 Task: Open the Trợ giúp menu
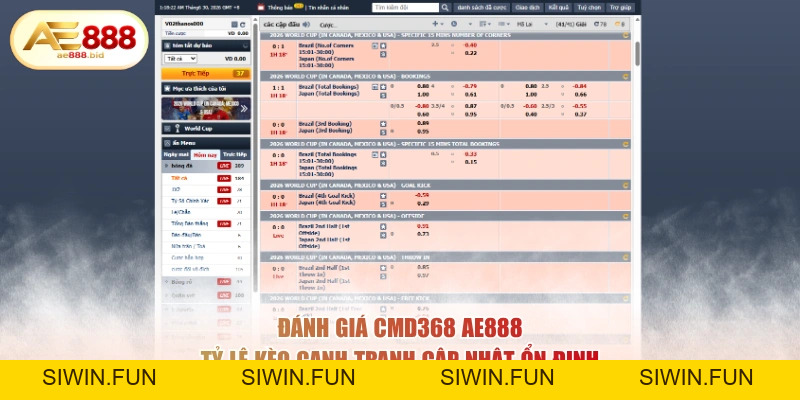[x=620, y=8]
